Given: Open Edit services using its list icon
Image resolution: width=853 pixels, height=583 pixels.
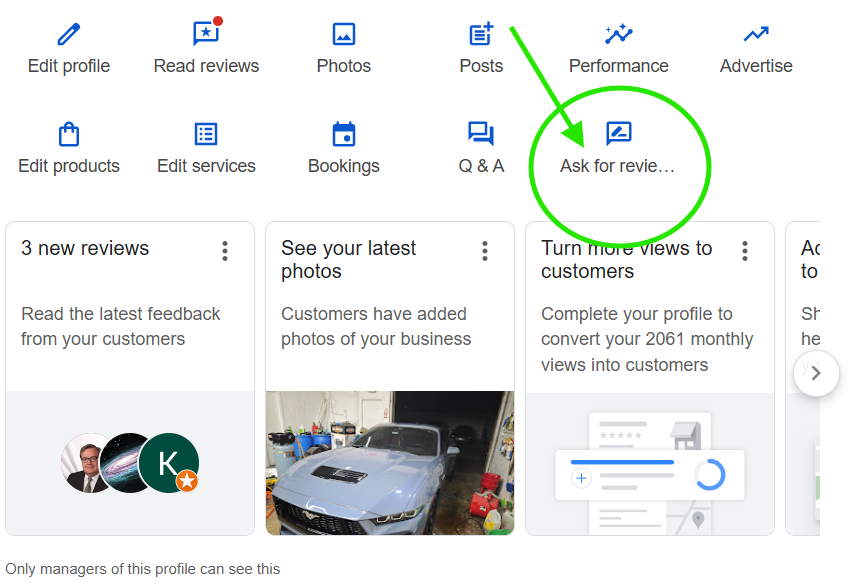Looking at the screenshot, I should click(x=206, y=133).
